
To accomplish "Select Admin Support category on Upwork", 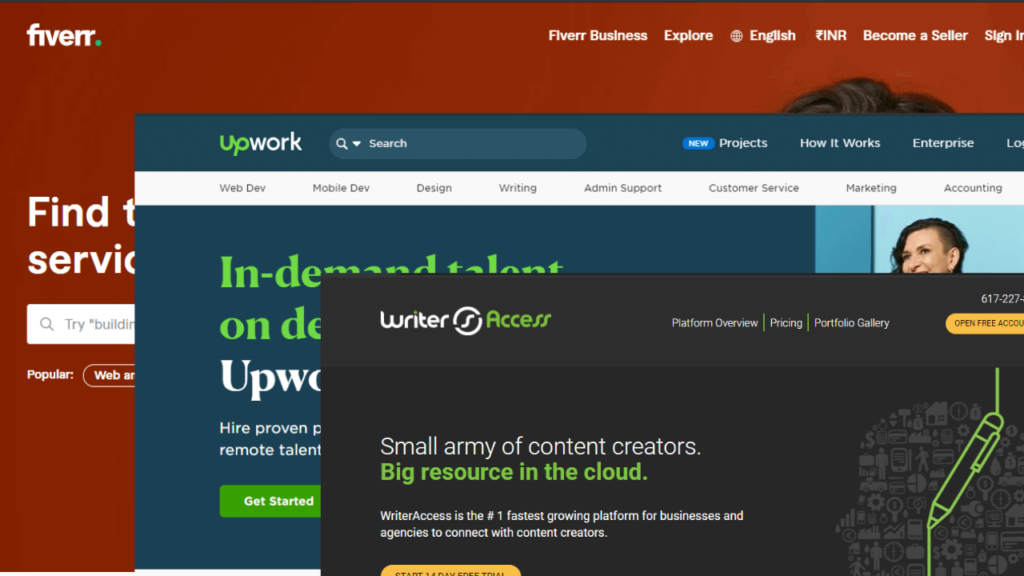I will [622, 188].
